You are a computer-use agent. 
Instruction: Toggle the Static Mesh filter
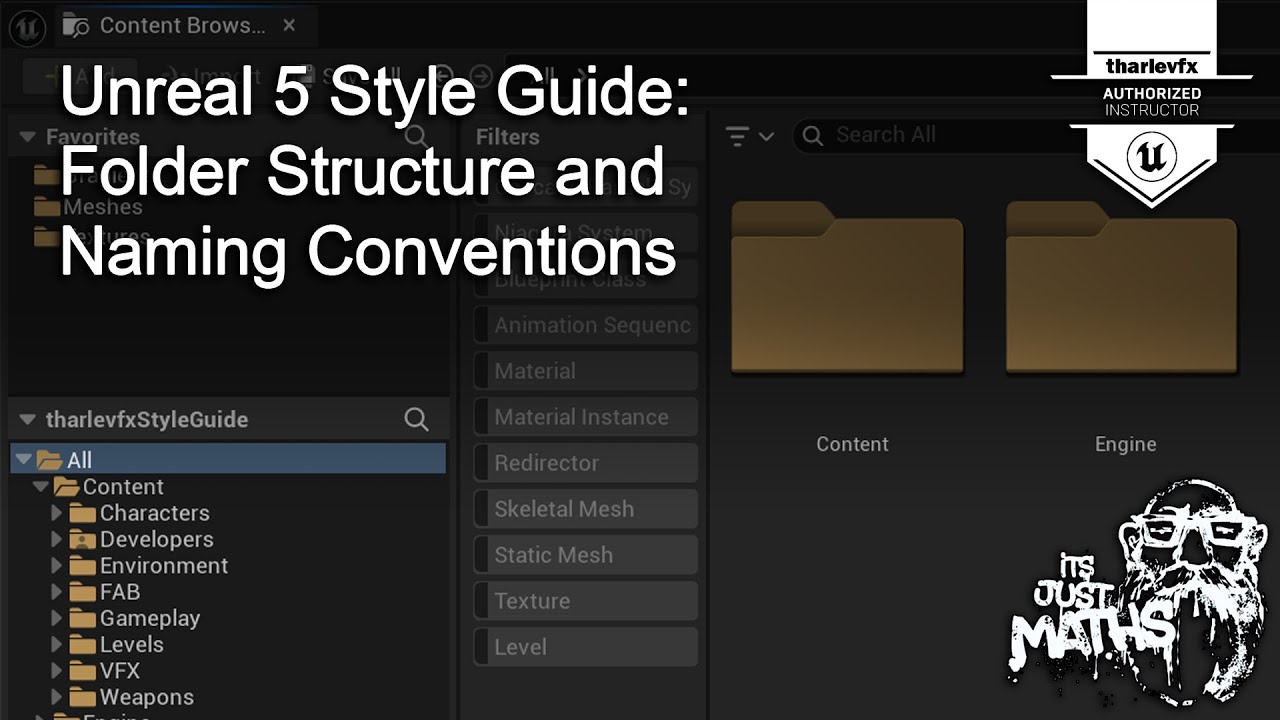[585, 555]
